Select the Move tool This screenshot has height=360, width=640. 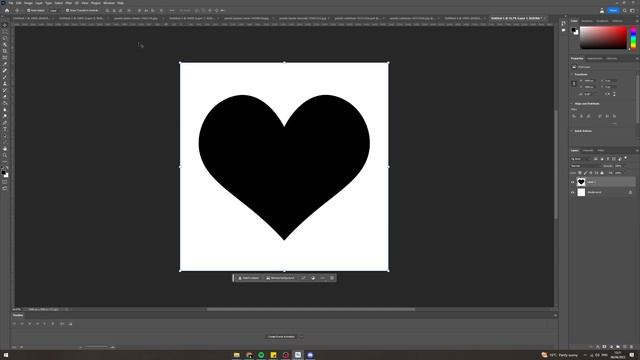tap(5, 25)
